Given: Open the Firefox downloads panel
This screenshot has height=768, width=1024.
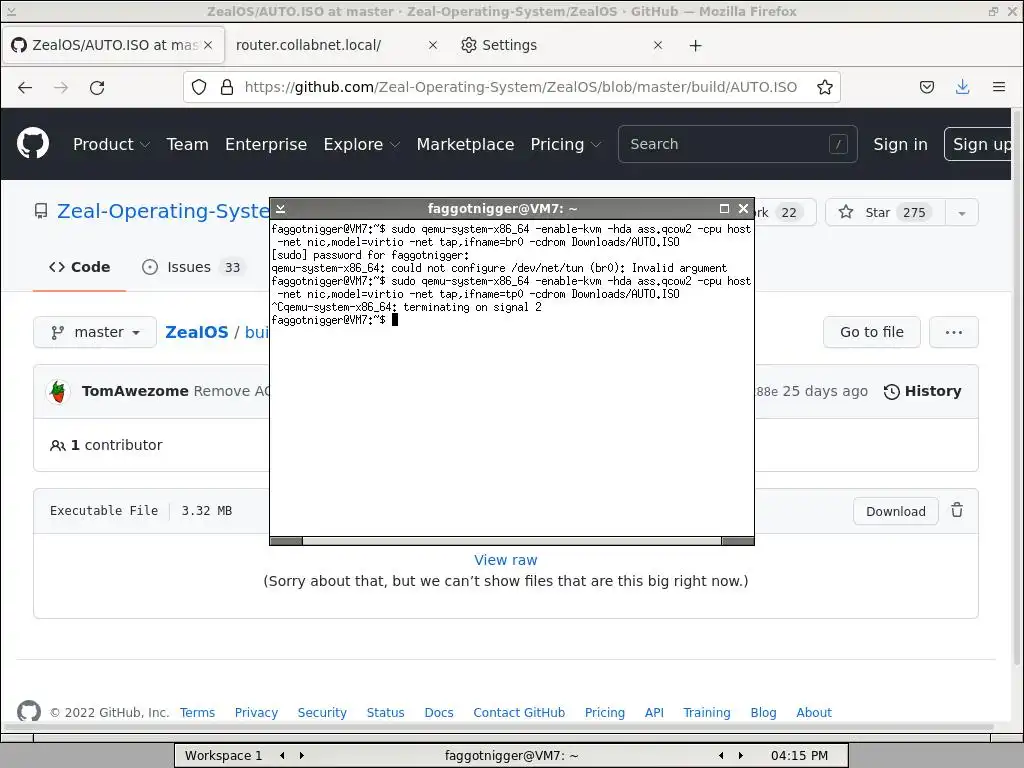Looking at the screenshot, I should coord(963,87).
